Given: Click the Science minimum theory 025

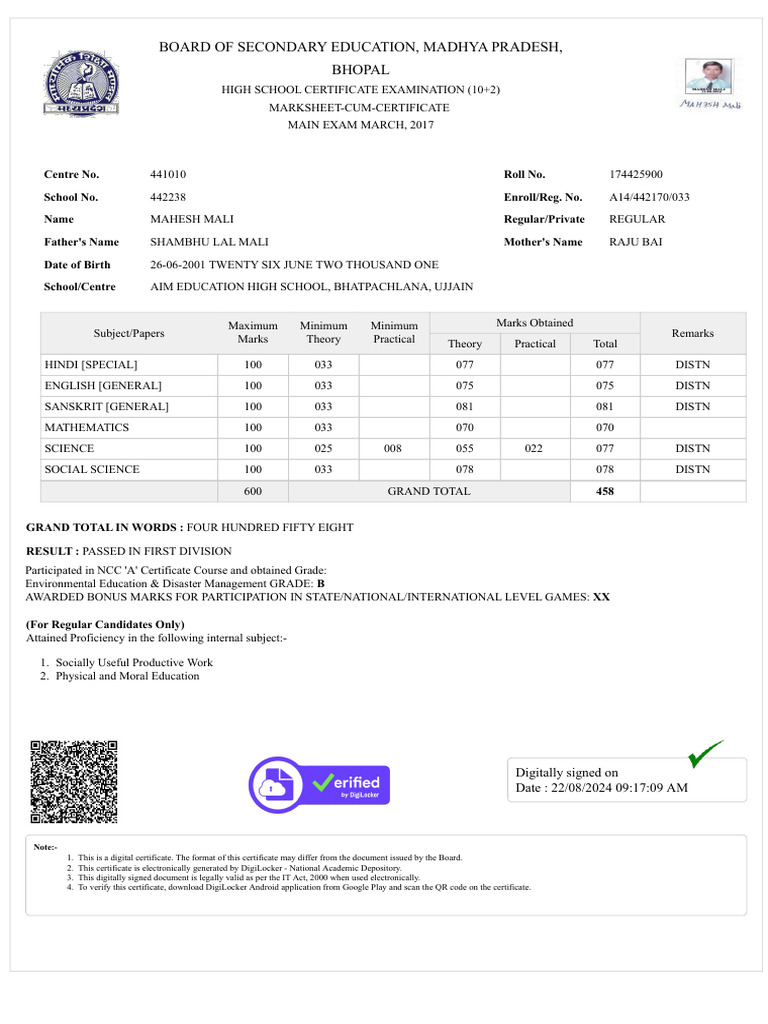Looking at the screenshot, I should [323, 449].
